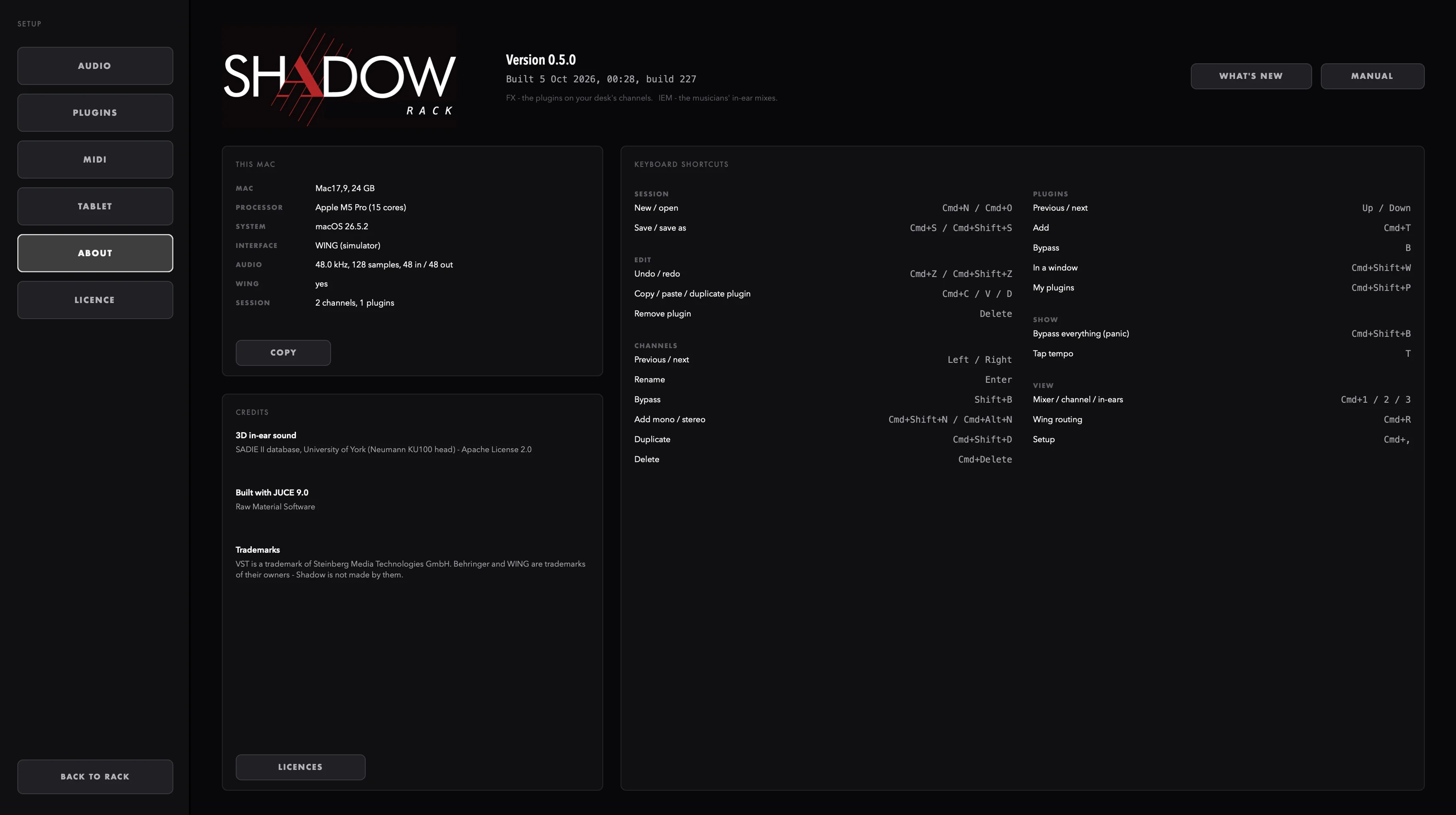Click the 'Tap tempo' shortcut label
The width and height of the screenshot is (1456, 815).
1053,353
